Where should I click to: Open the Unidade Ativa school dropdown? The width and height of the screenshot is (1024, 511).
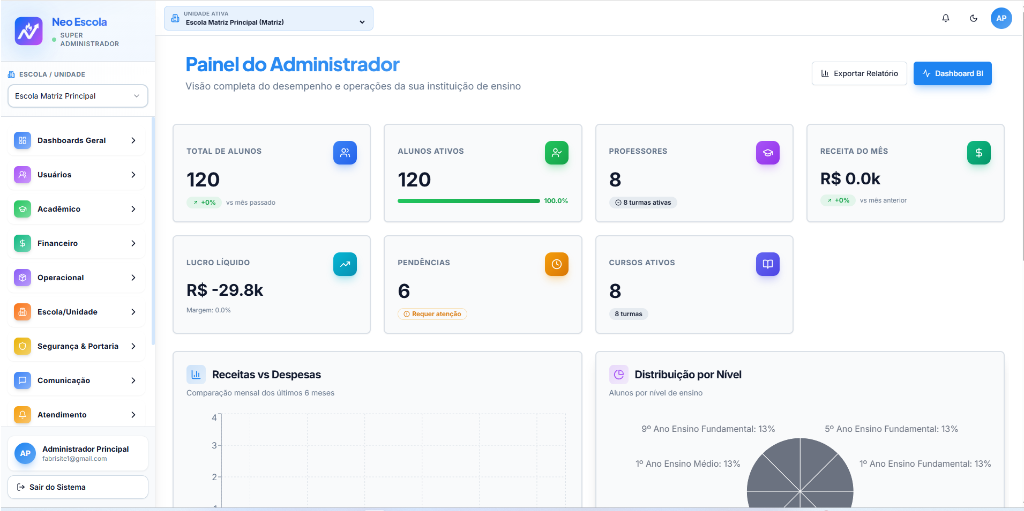[269, 18]
